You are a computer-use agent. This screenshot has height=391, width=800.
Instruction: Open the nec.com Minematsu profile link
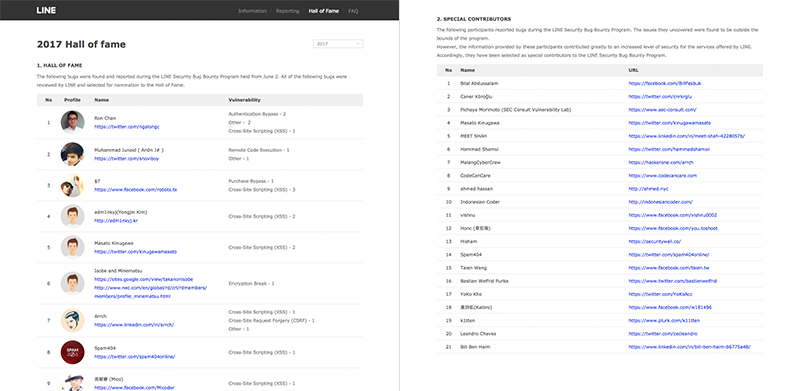151,292
